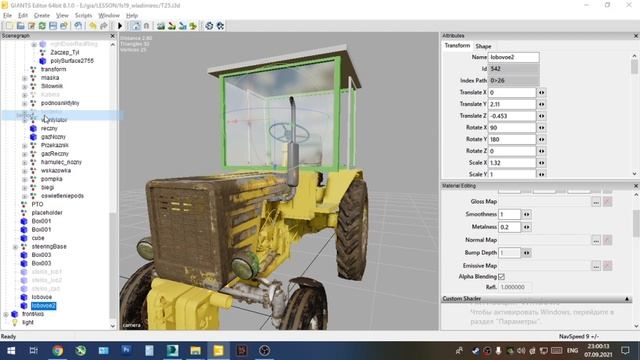Click the first terrain tool icon
The image size is (640, 360).
click(161, 26)
